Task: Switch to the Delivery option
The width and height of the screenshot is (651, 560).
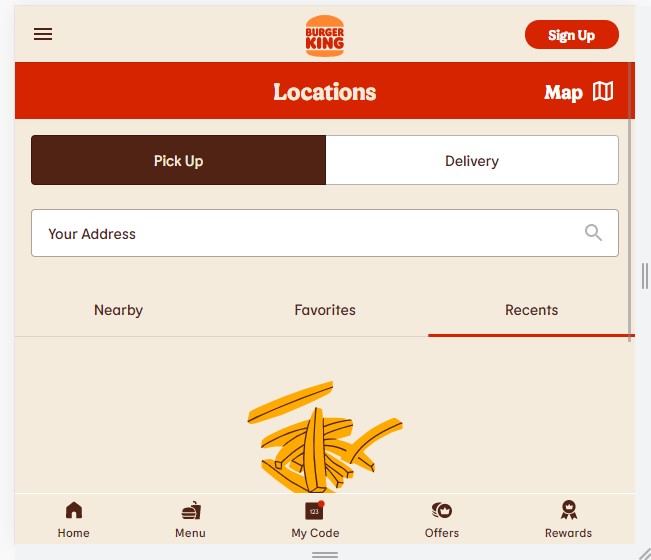Action: click(472, 160)
